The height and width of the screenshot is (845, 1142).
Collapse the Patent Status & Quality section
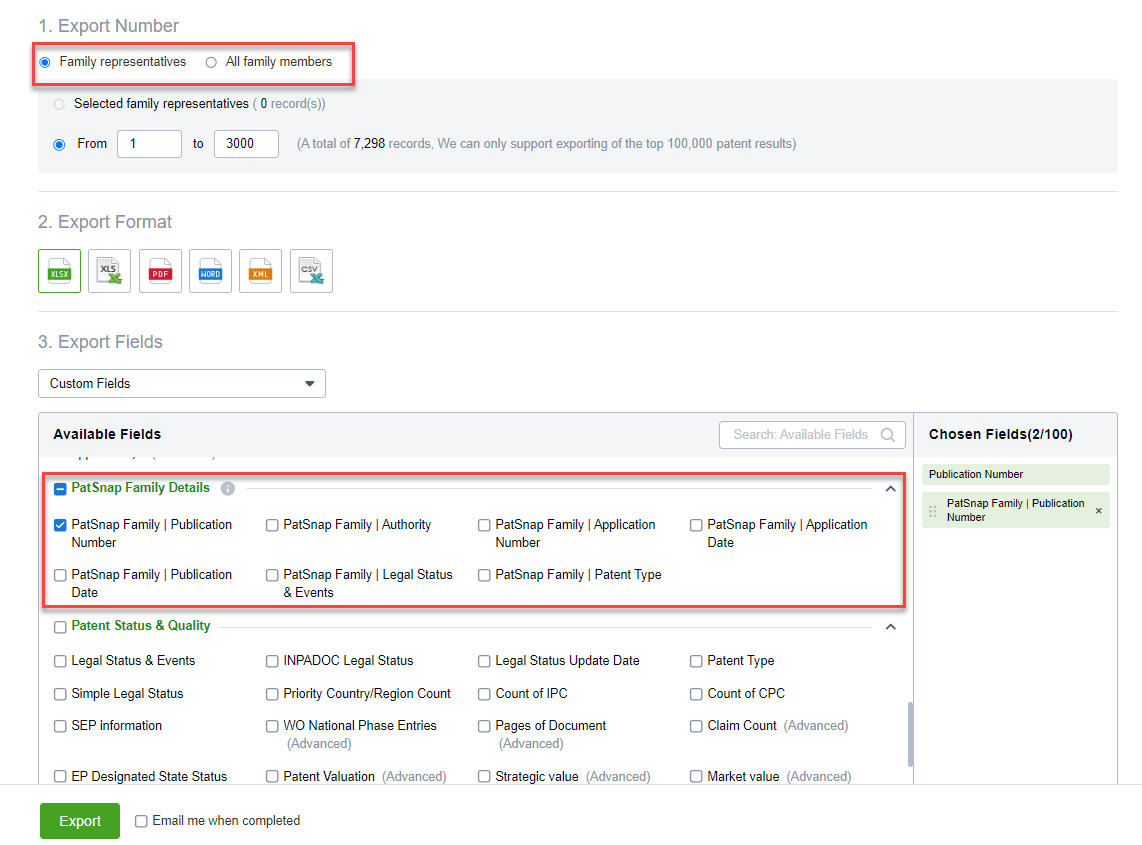[x=890, y=627]
